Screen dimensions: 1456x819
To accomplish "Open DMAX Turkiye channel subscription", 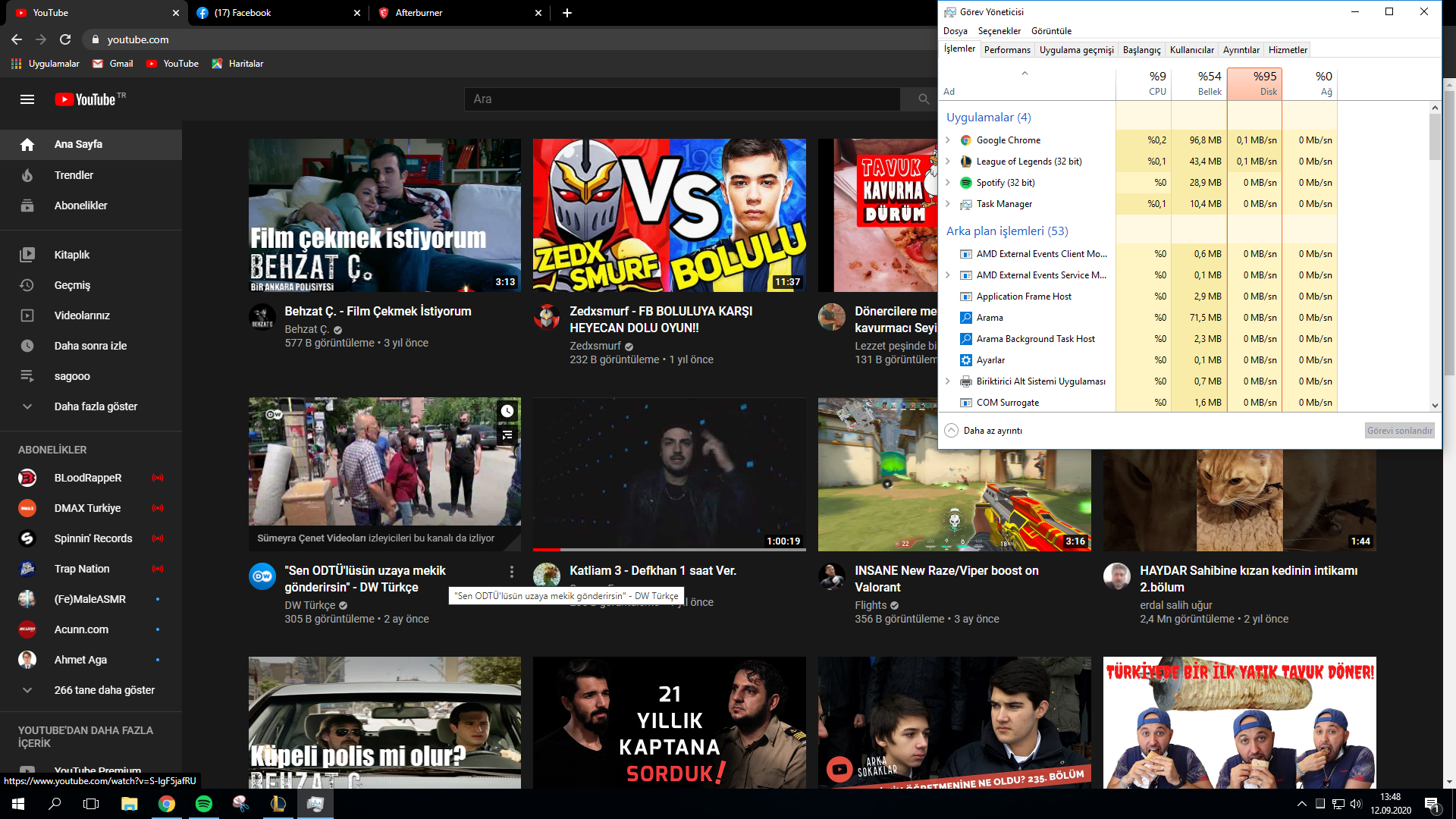I will (91, 508).
